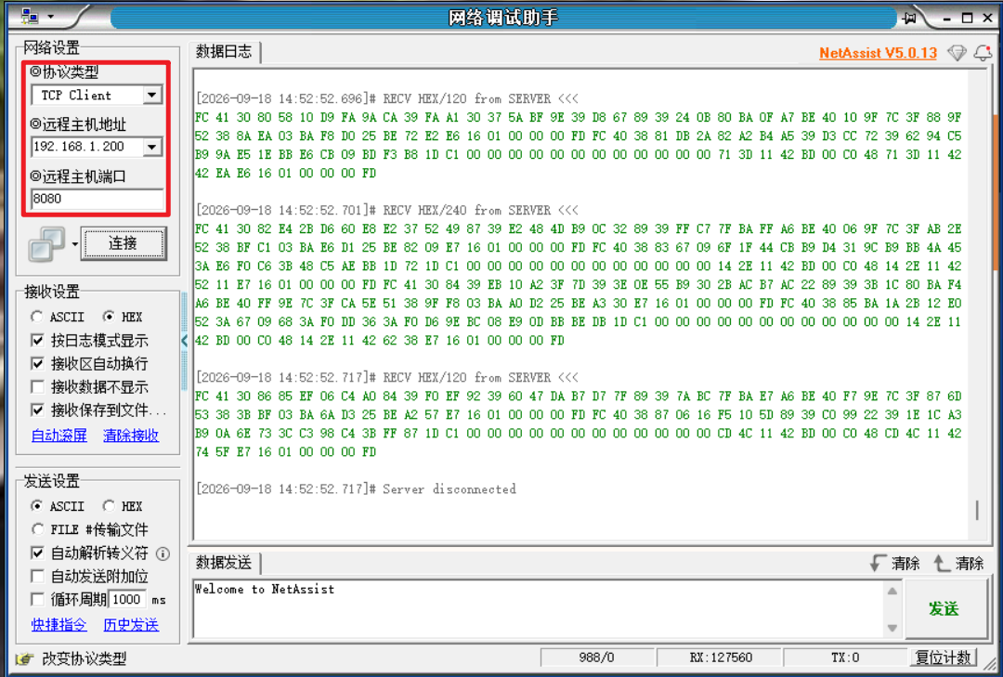Click the 988/0 status bar field
Viewport: 1003px width, 677px height.
coord(596,658)
